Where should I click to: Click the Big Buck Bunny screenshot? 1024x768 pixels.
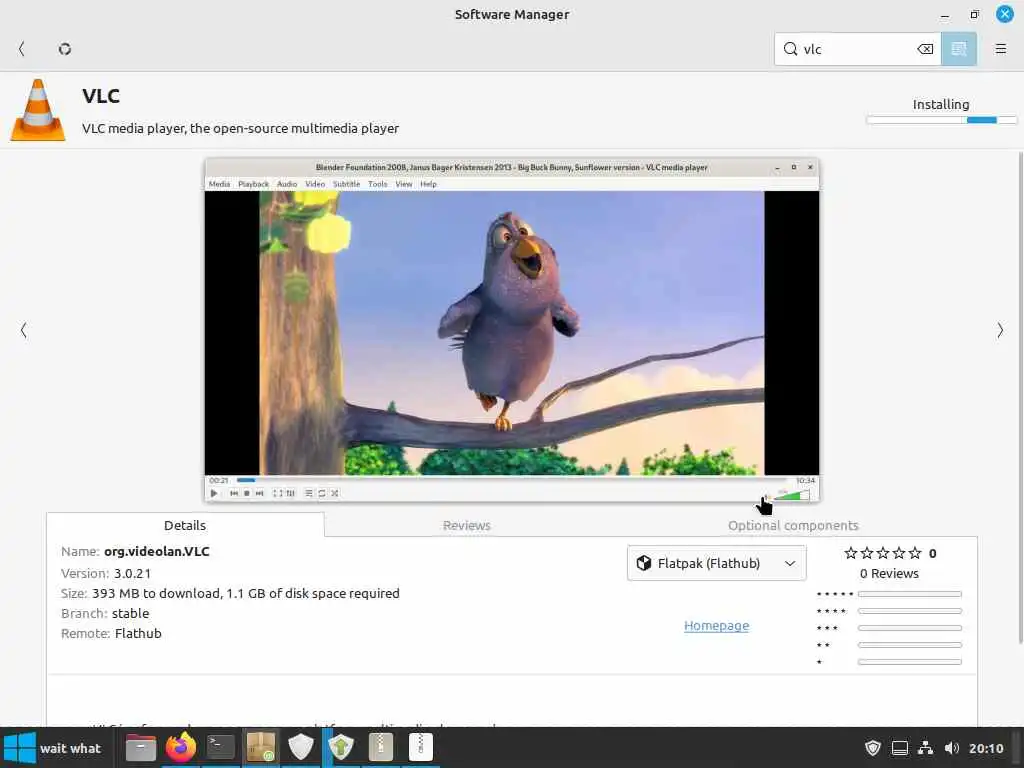click(x=511, y=330)
